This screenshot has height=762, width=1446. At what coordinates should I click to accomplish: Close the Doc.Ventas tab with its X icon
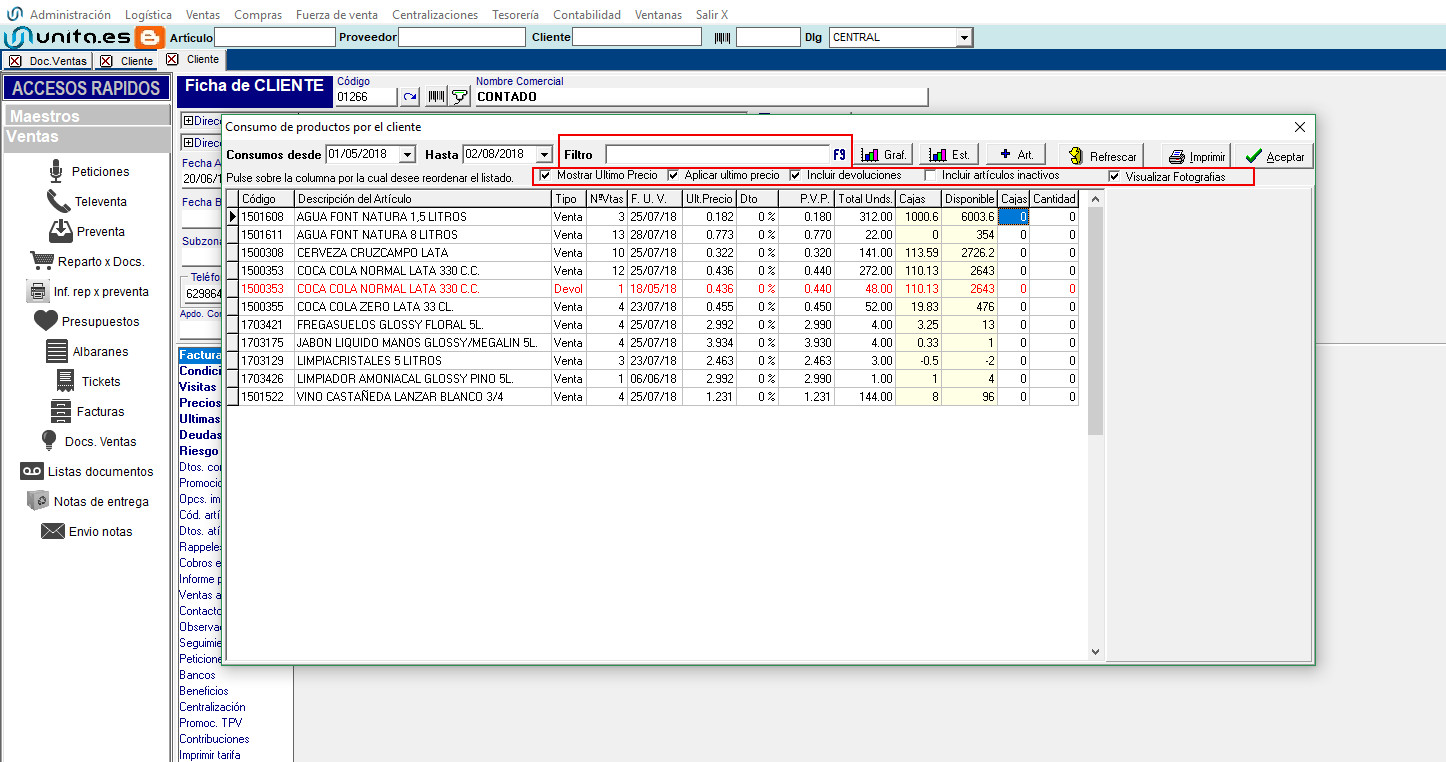pyautogui.click(x=17, y=61)
